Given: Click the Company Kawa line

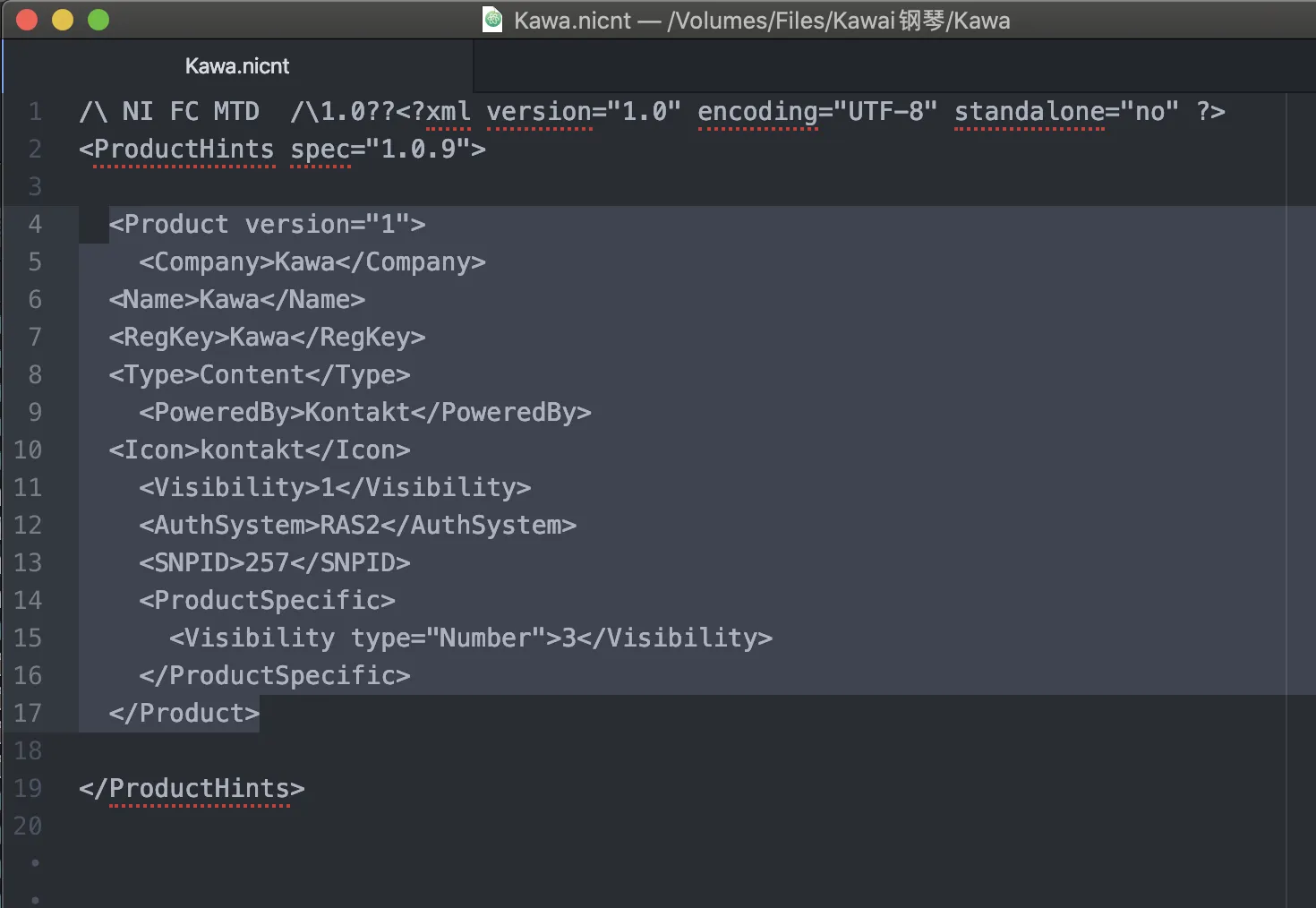Looking at the screenshot, I should pos(312,262).
